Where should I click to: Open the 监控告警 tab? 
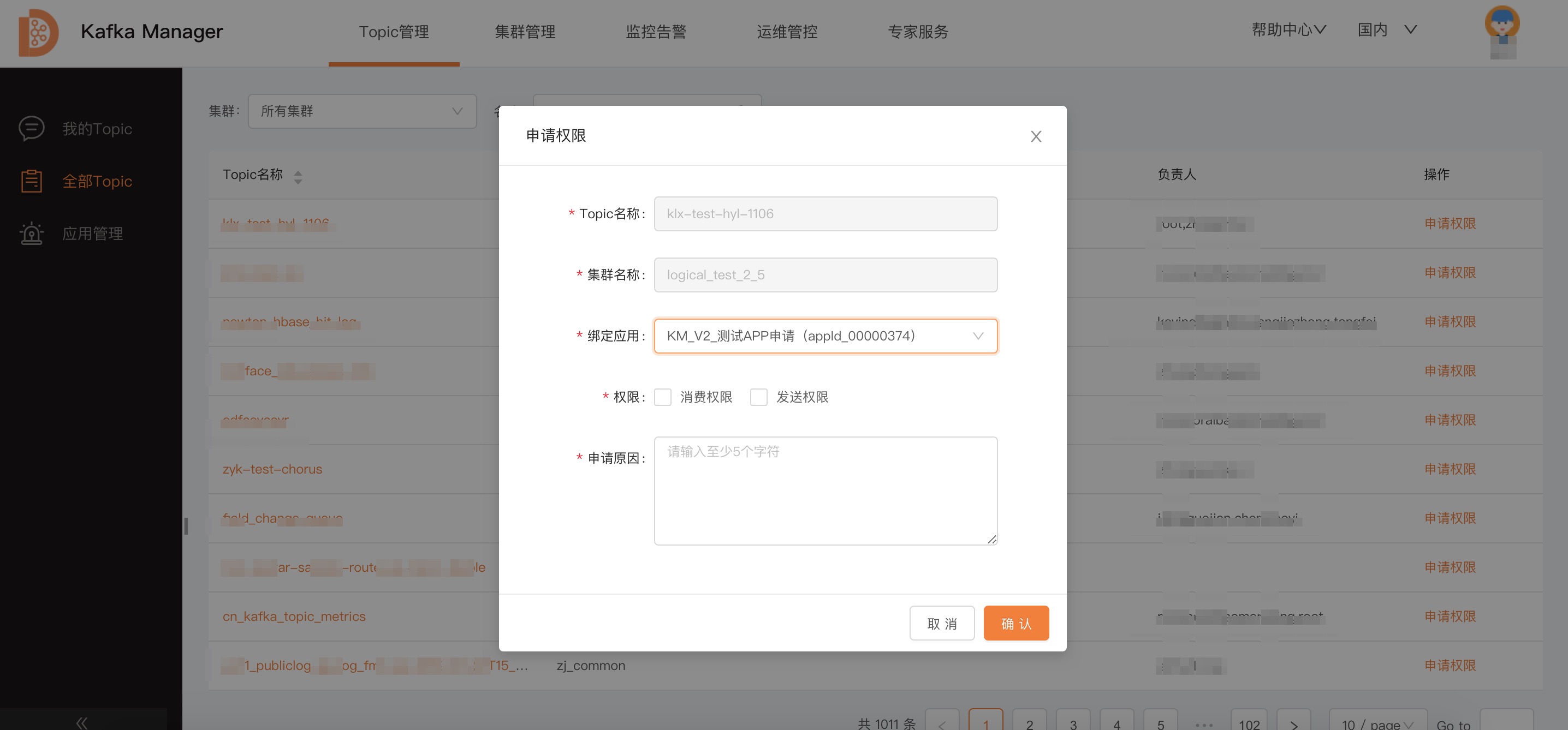(656, 32)
